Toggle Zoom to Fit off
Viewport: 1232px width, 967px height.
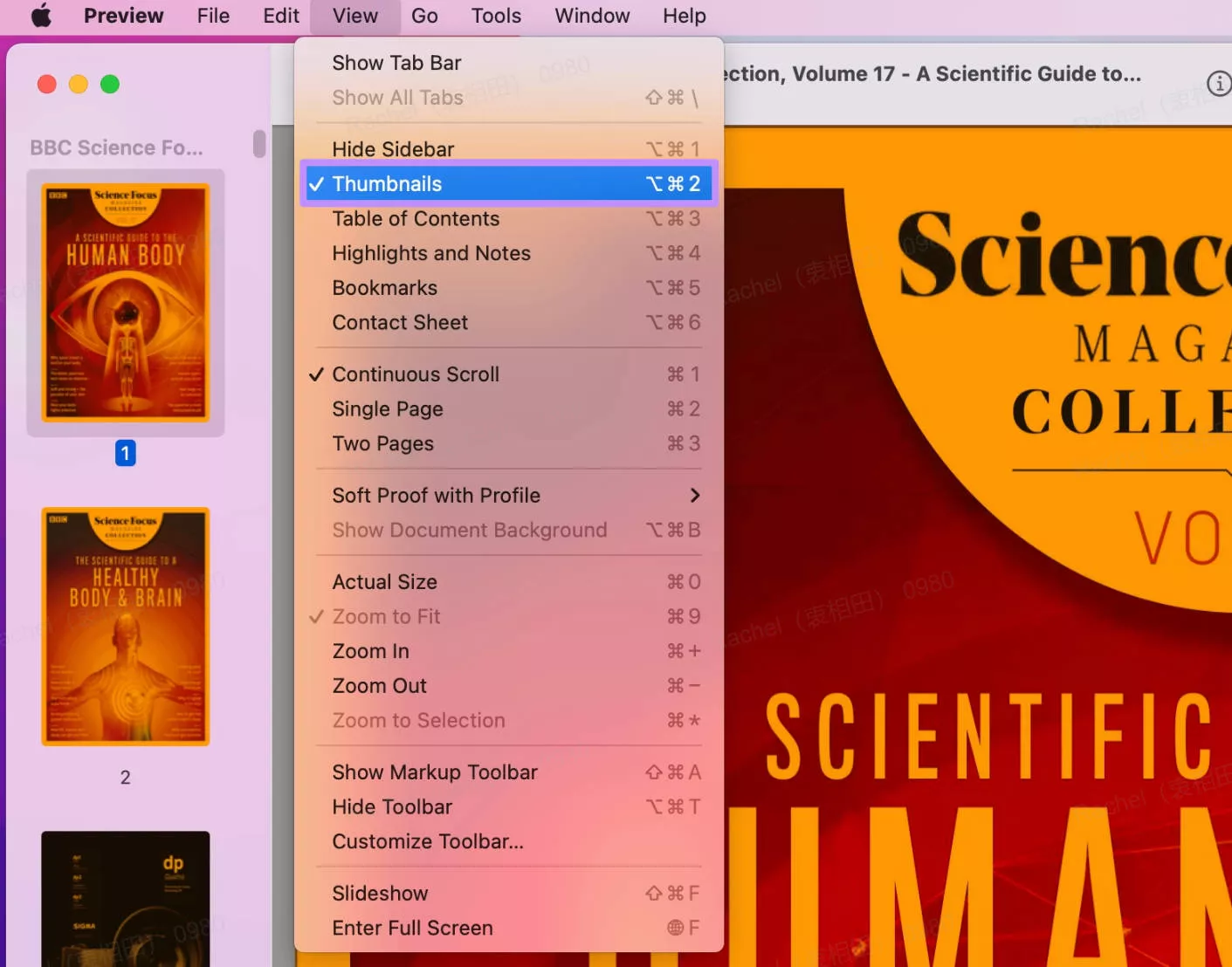point(386,616)
